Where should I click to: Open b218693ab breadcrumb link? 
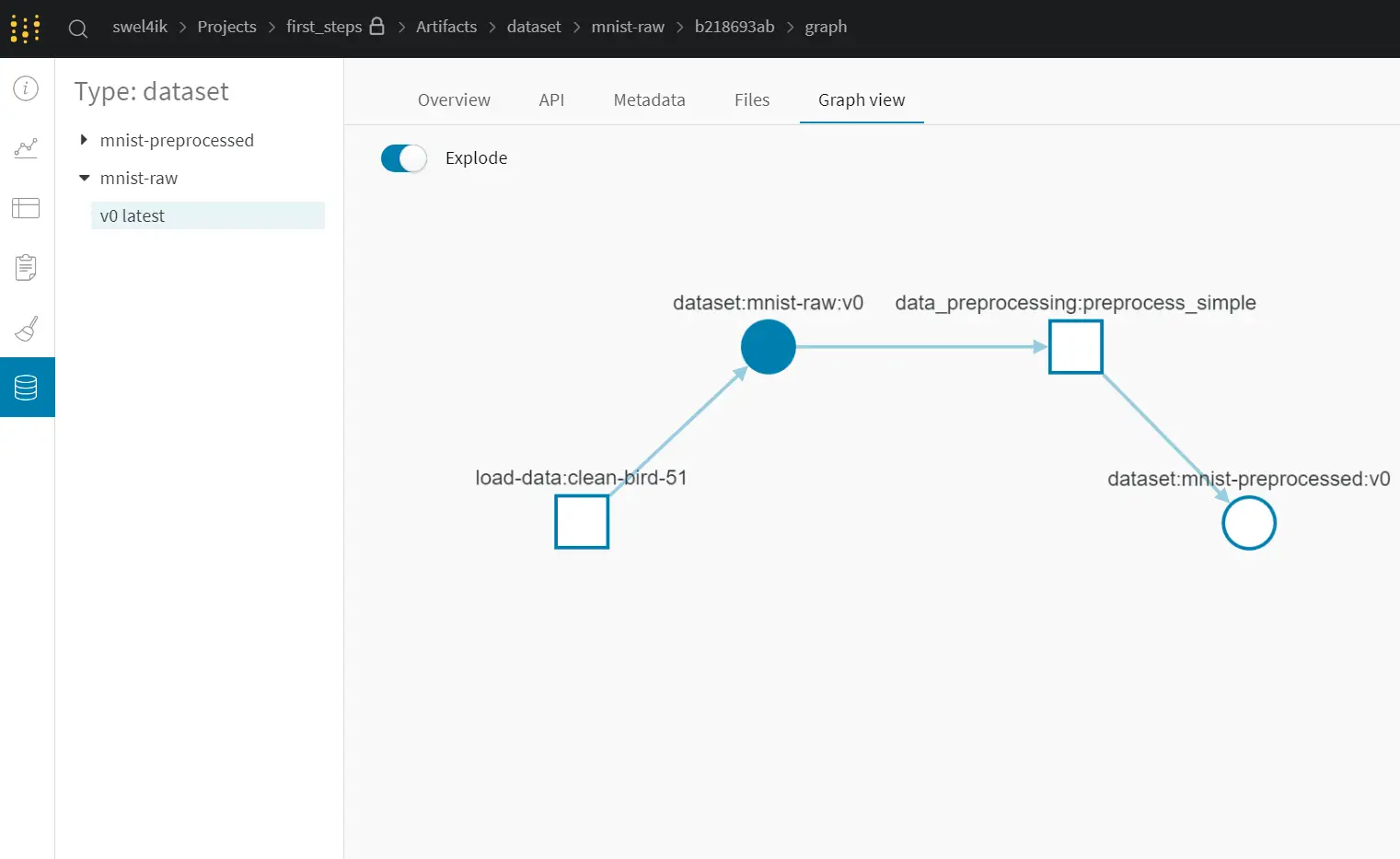[735, 27]
